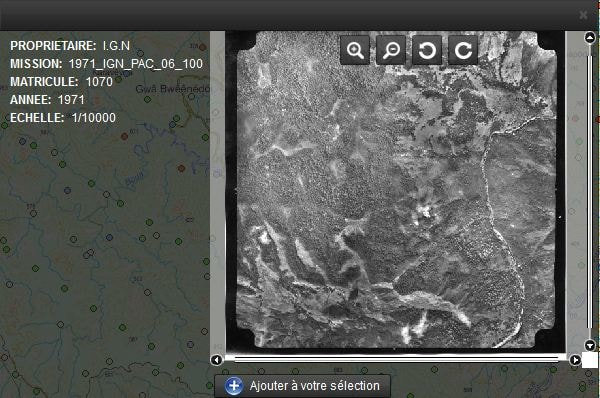Select the red map marker beside 601
Viewport: 600px width, 398px height.
coord(124,136)
